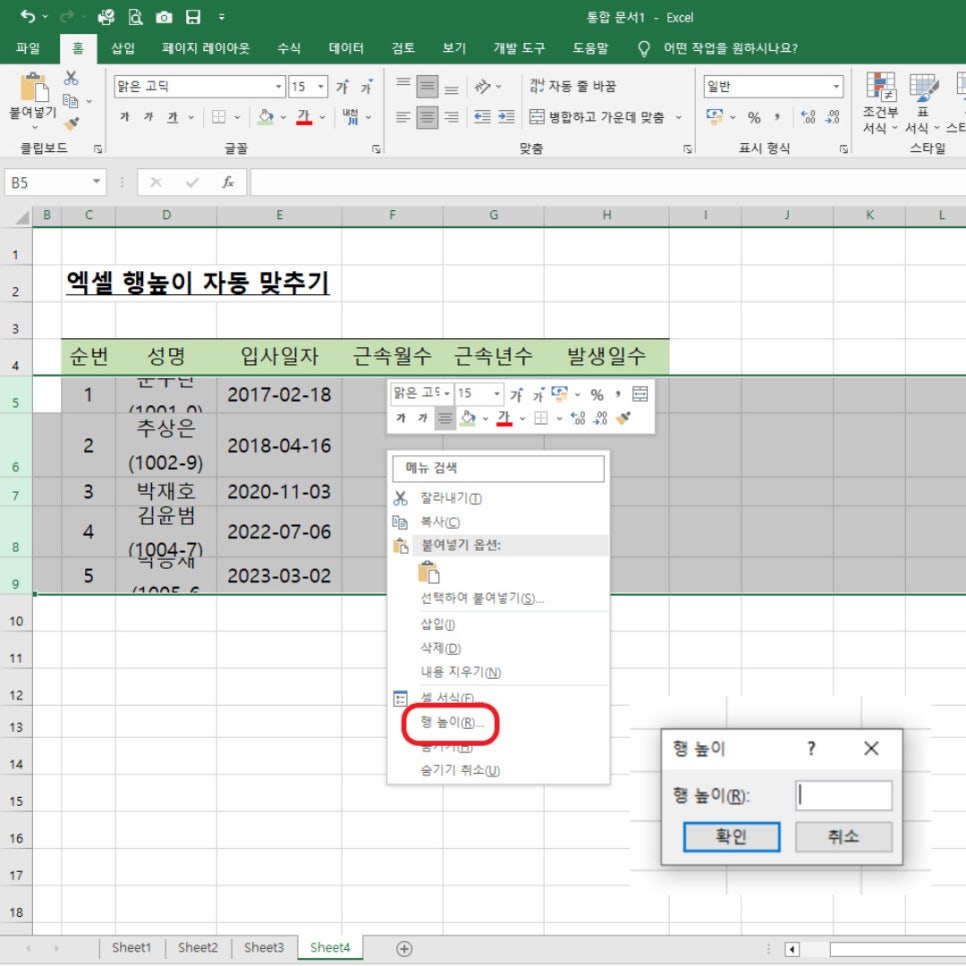Choose 잘라내기 in the context menu

tap(450, 498)
